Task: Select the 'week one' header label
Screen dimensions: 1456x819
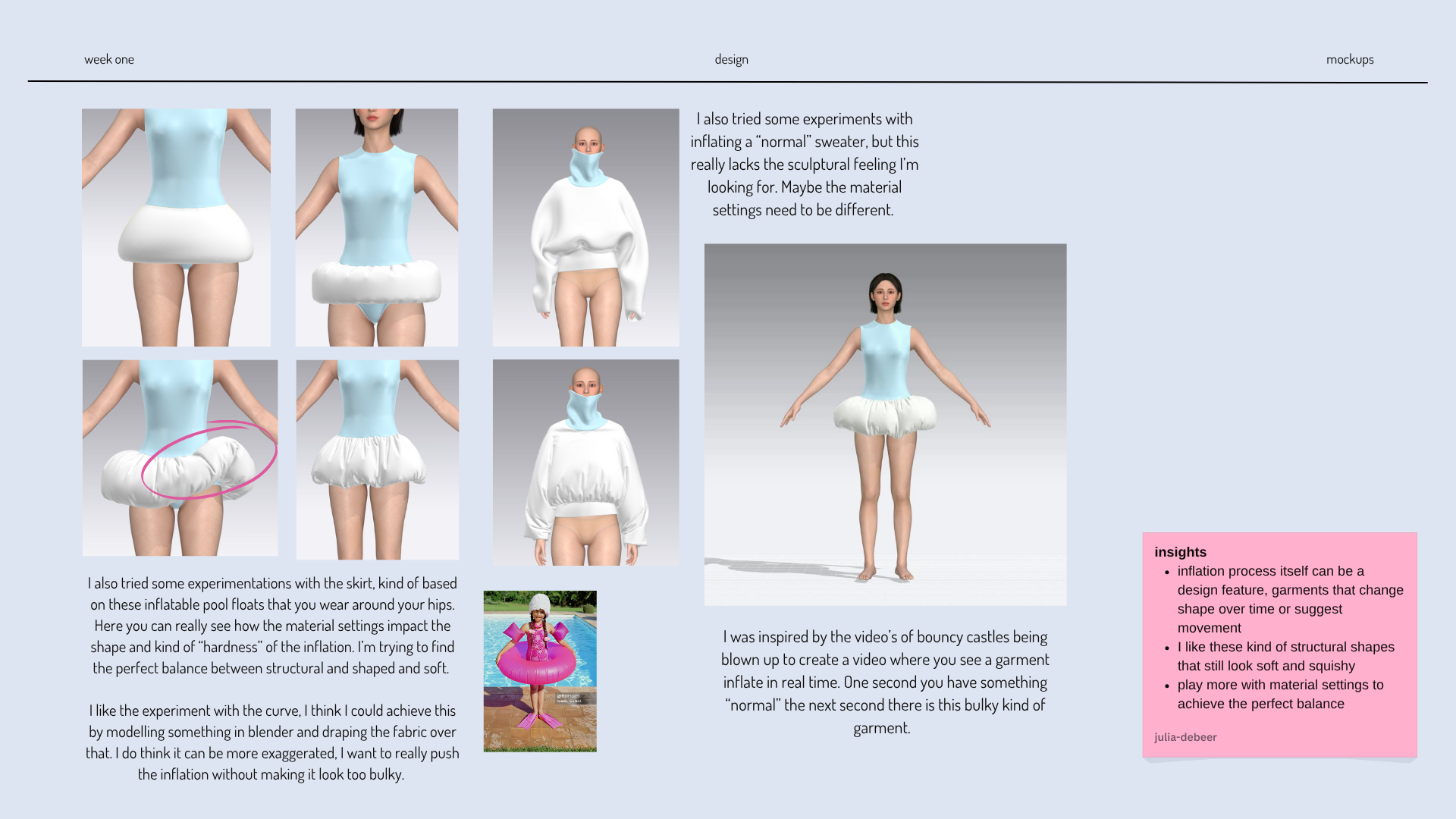Action: 108,58
